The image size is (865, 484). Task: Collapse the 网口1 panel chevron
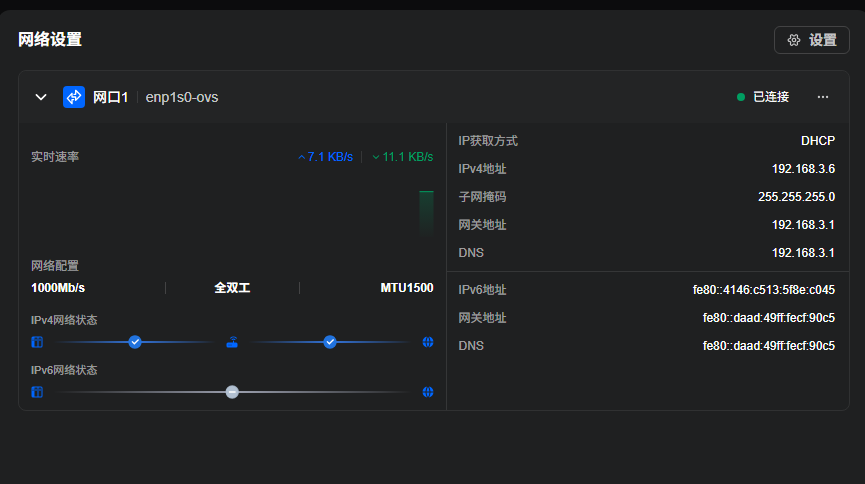coord(41,97)
